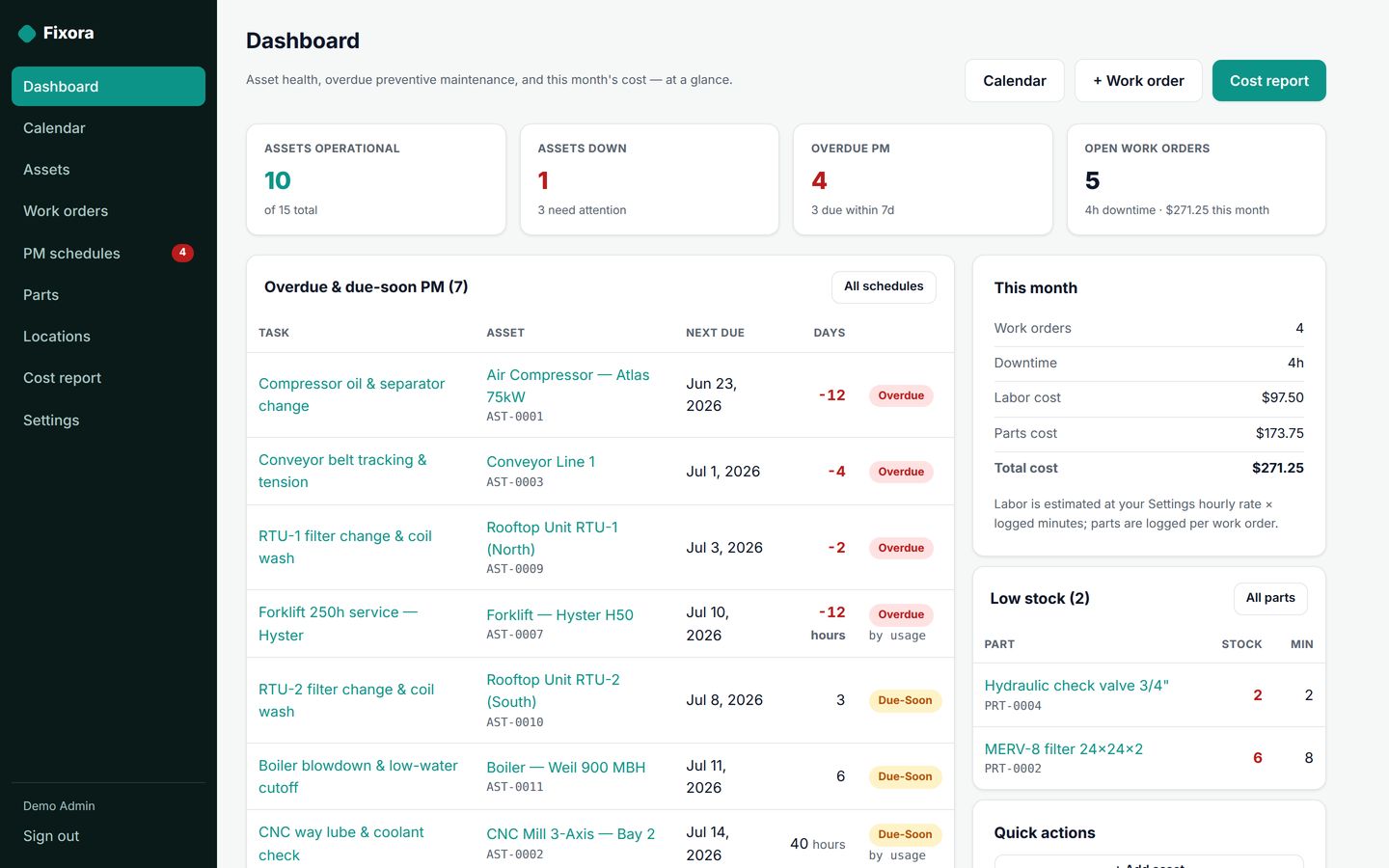The image size is (1389, 868).
Task: Open Settings in the sidebar
Action: (108, 420)
